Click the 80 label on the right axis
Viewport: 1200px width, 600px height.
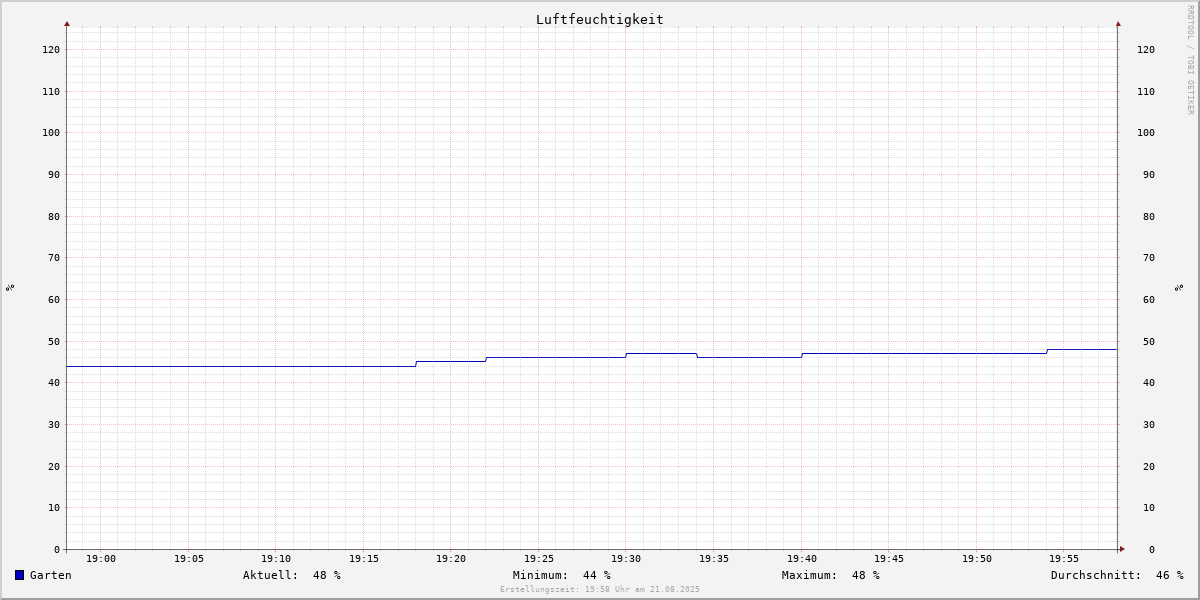(1149, 216)
